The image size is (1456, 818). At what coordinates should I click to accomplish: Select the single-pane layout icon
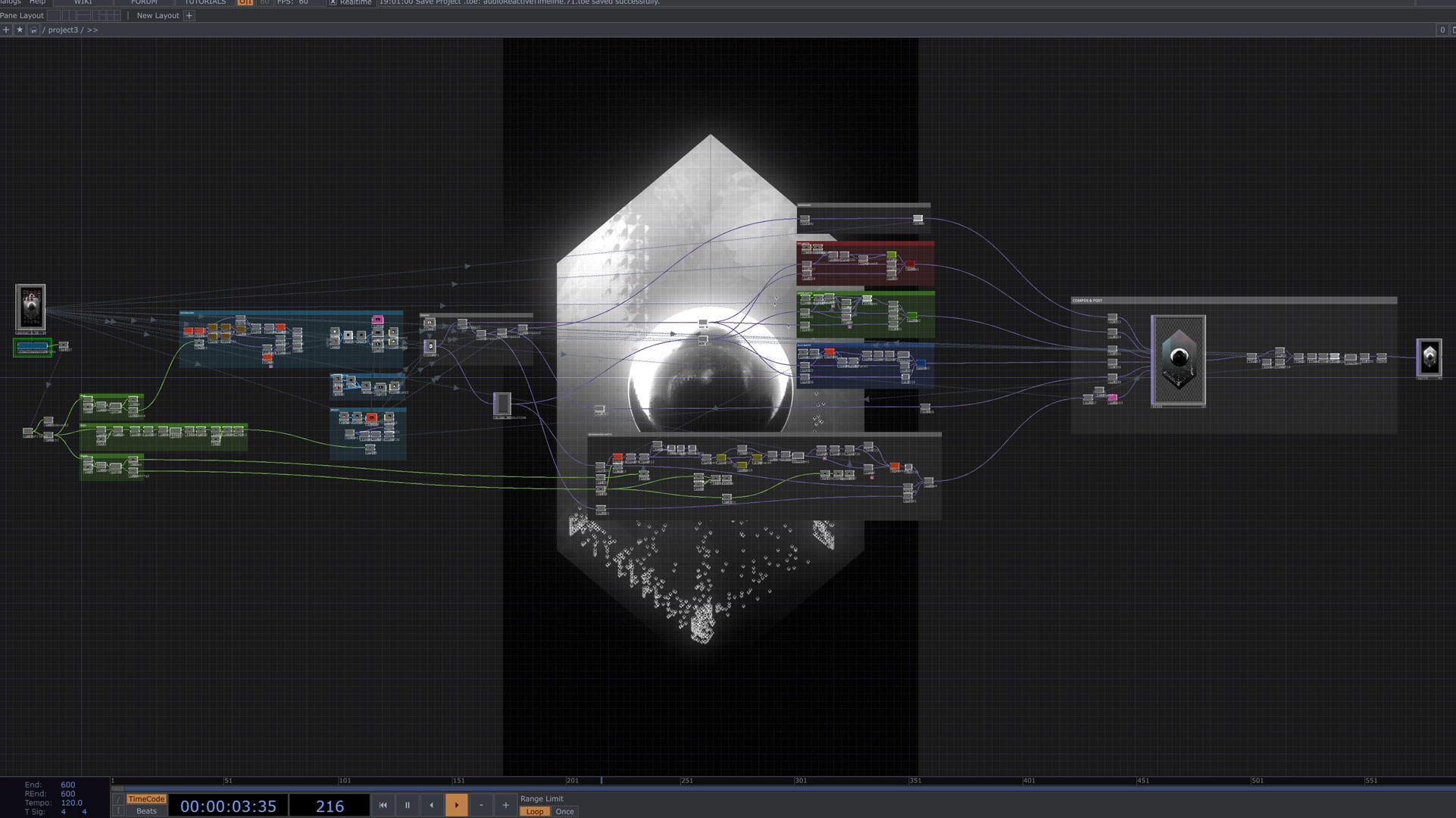coord(54,15)
